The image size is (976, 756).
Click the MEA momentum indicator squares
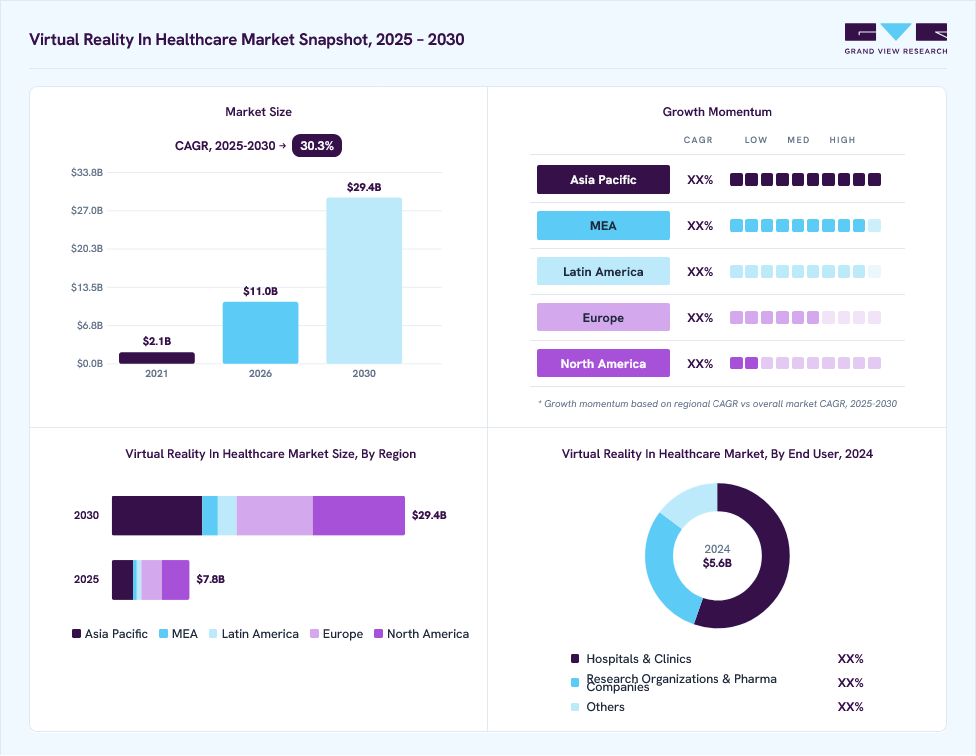click(805, 226)
